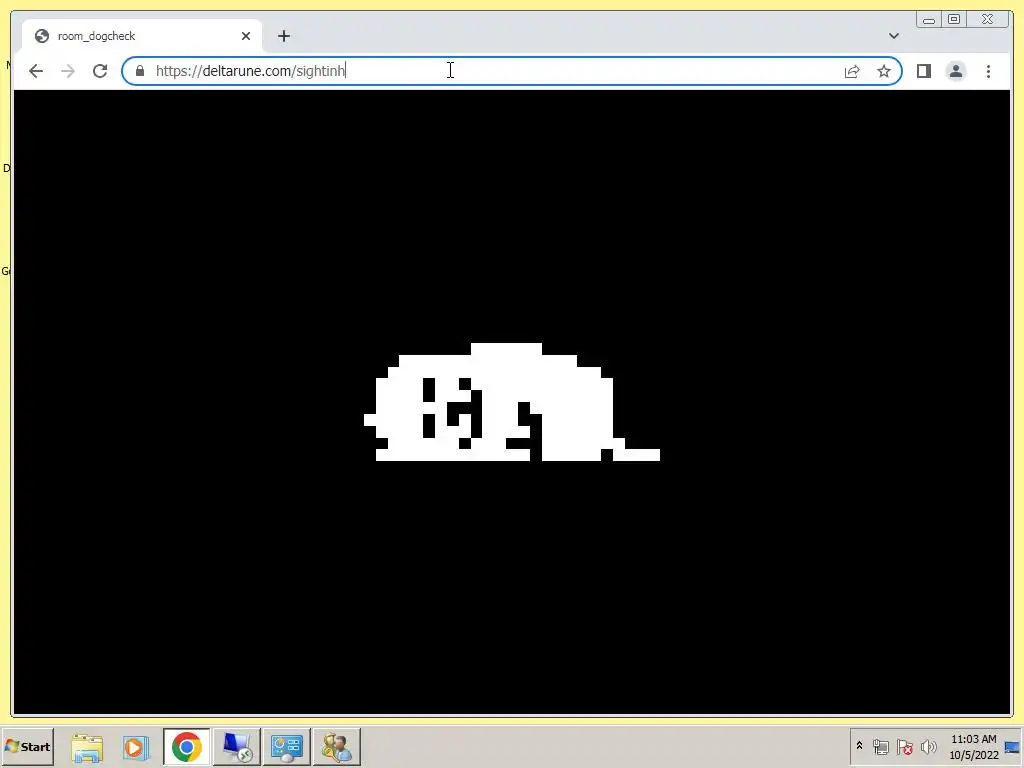
Task: Close the Chrome window
Action: click(x=989, y=20)
